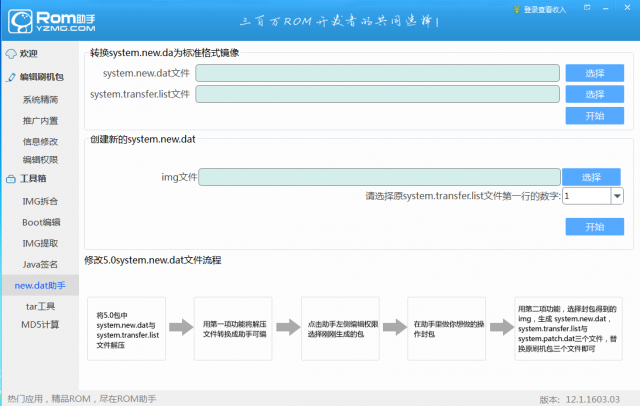Open 信息修改 in the sidebar
640x406 pixels.
(40, 142)
